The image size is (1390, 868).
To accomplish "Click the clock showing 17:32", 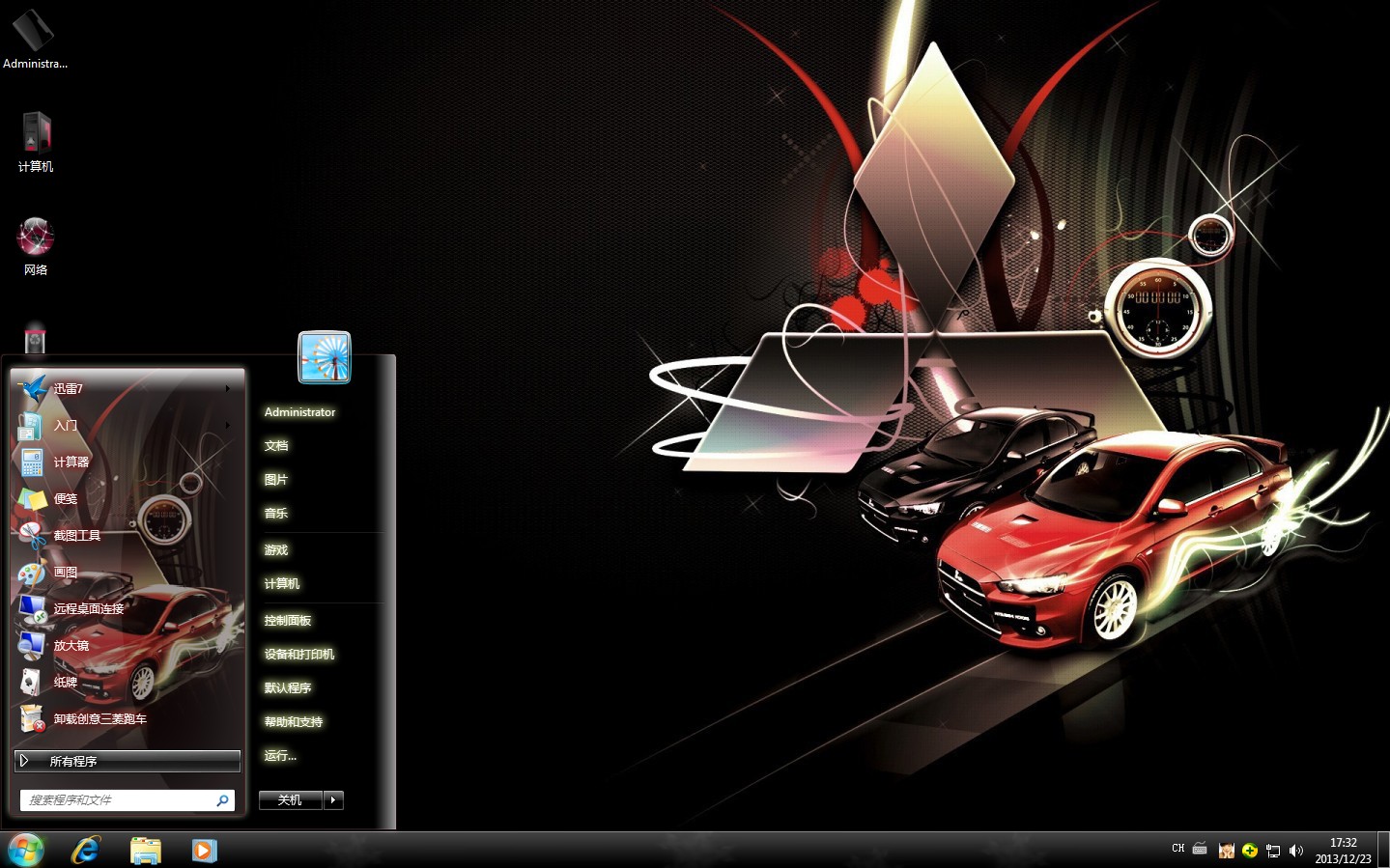I will pyautogui.click(x=1343, y=850).
